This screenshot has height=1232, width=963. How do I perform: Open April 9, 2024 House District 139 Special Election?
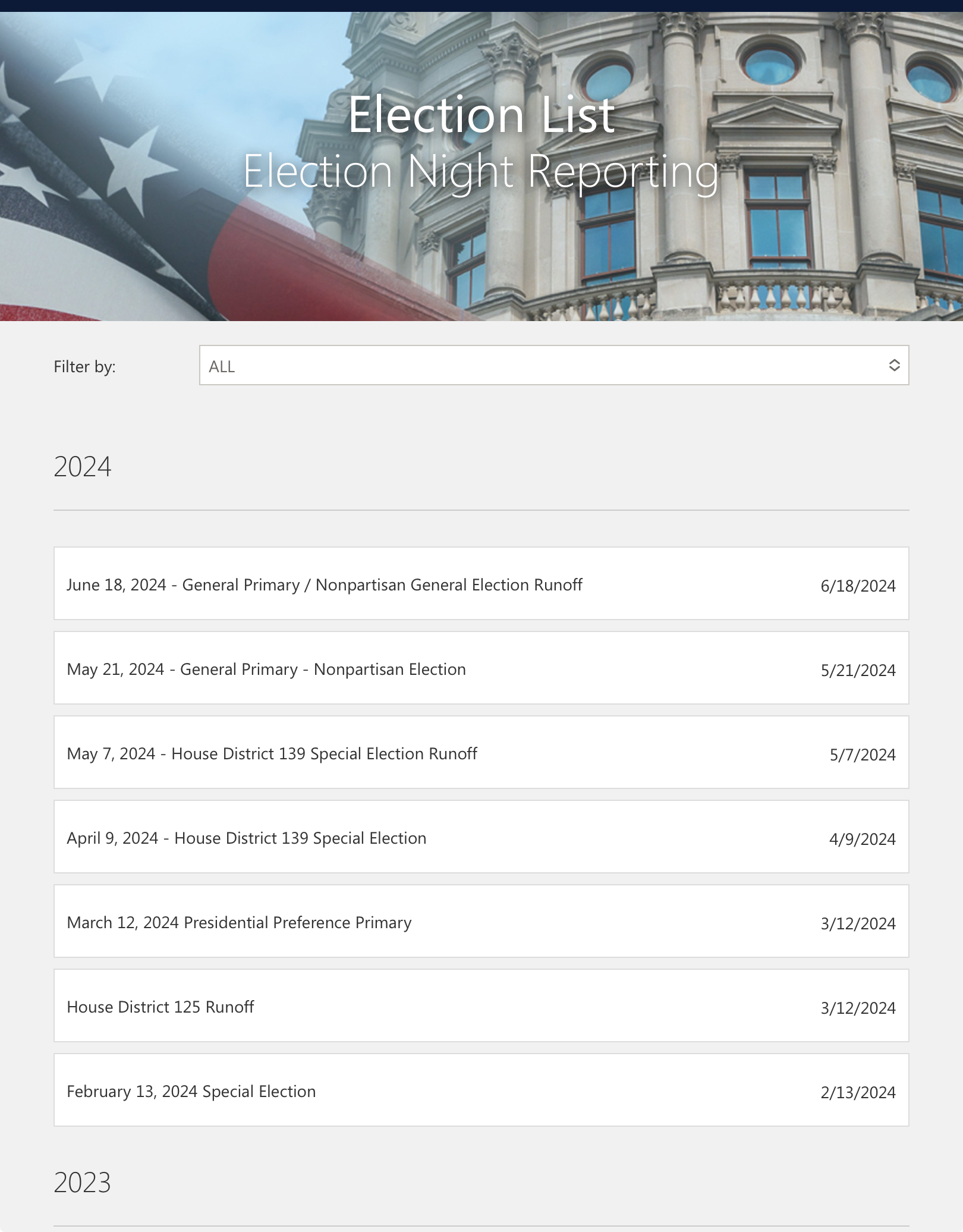tap(481, 837)
